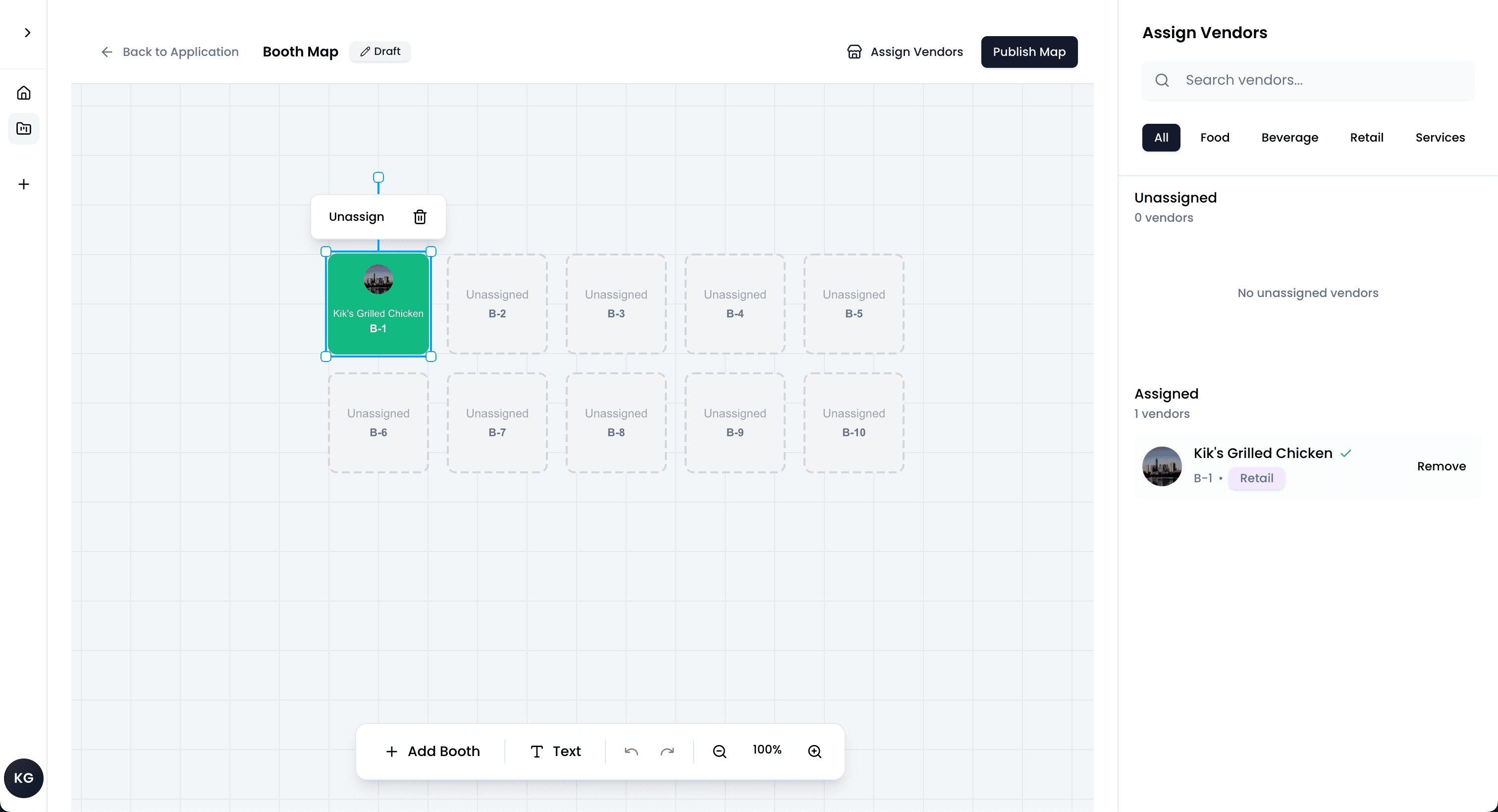Unassign the vendor from booth B-1

point(357,217)
